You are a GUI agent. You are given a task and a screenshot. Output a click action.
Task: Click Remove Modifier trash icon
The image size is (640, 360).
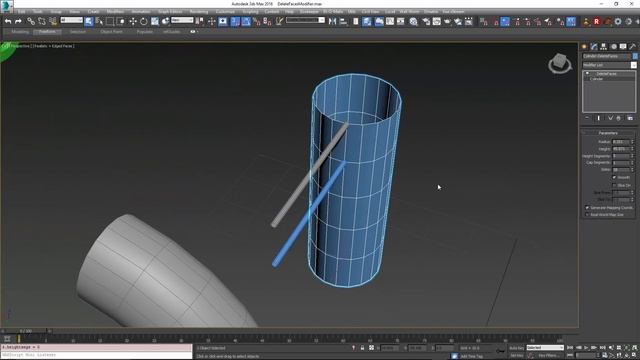(619, 118)
